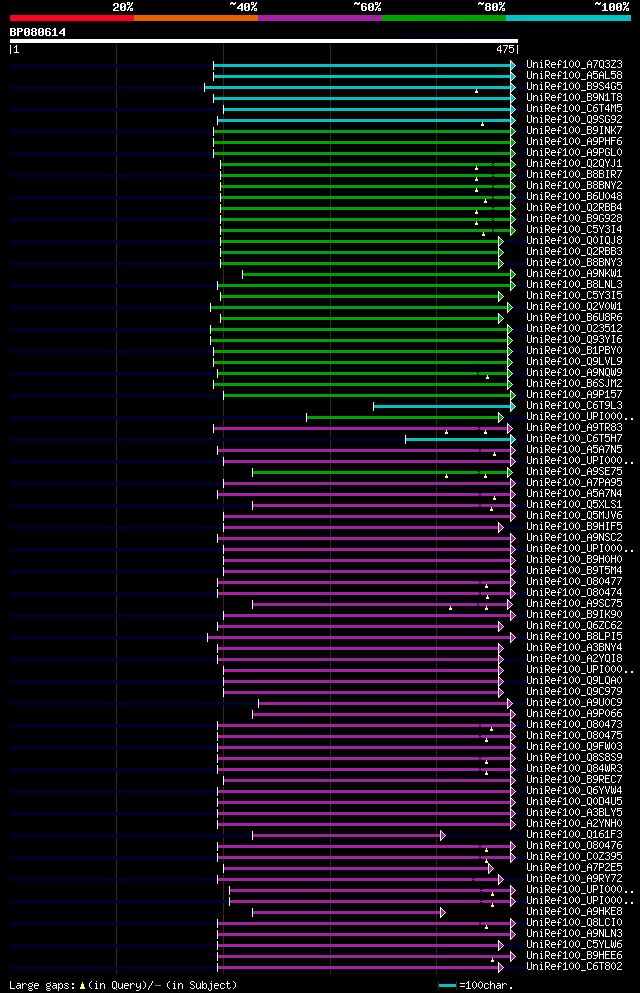Image resolution: width=640 pixels, height=993 pixels.
Task: Select hit UniRef100_A9RY72
Action: pos(574,878)
